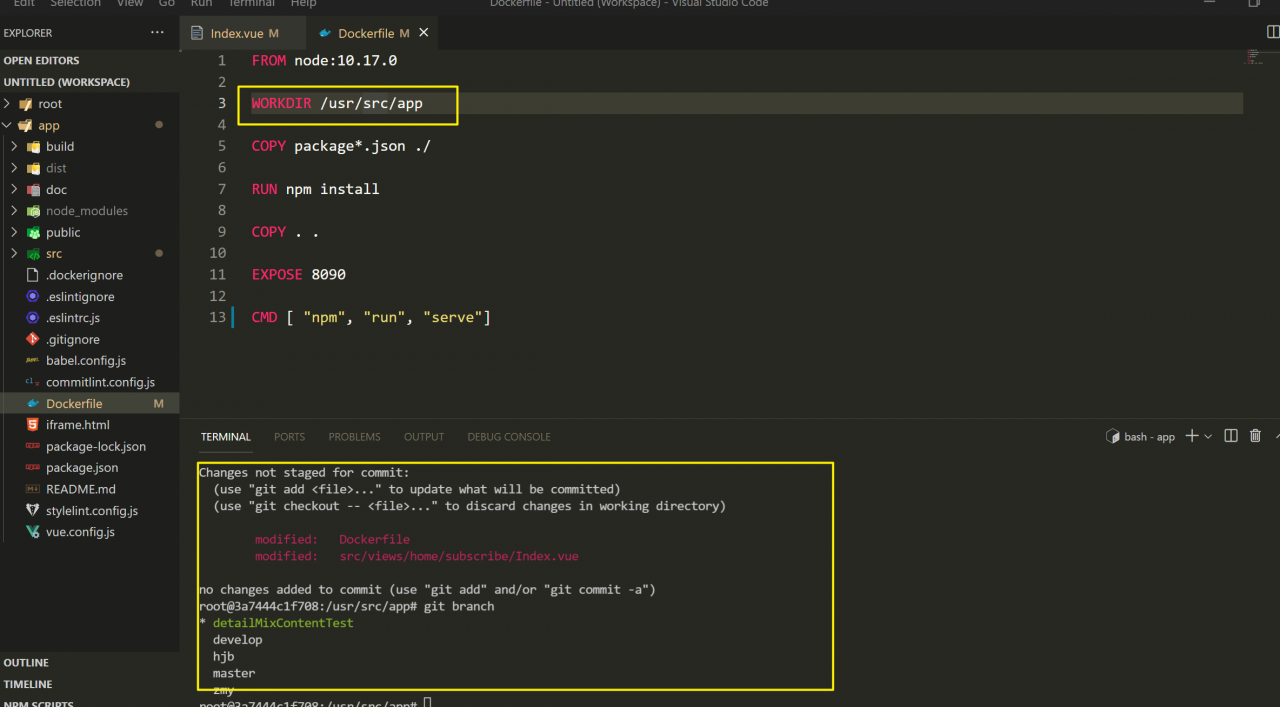
Task: Create a new terminal with plus icon
Action: pyautogui.click(x=1191, y=436)
